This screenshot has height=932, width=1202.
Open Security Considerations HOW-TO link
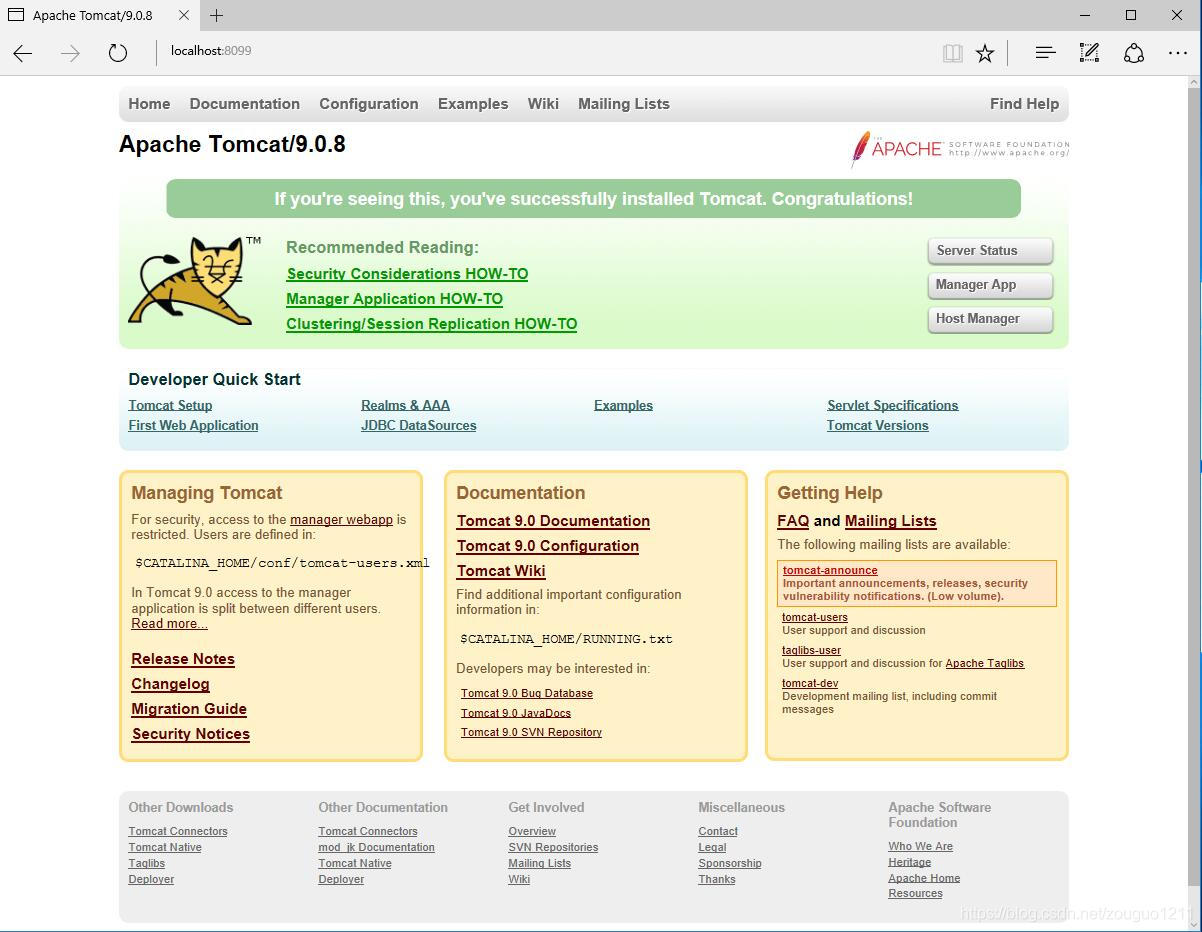click(x=407, y=274)
